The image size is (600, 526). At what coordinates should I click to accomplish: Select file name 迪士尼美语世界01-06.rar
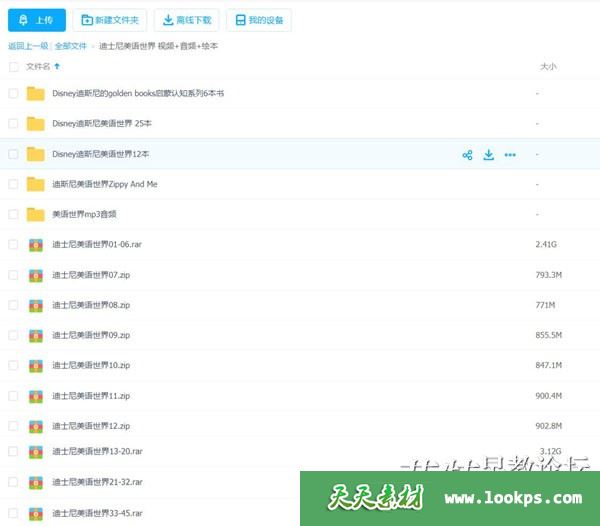[x=97, y=244]
